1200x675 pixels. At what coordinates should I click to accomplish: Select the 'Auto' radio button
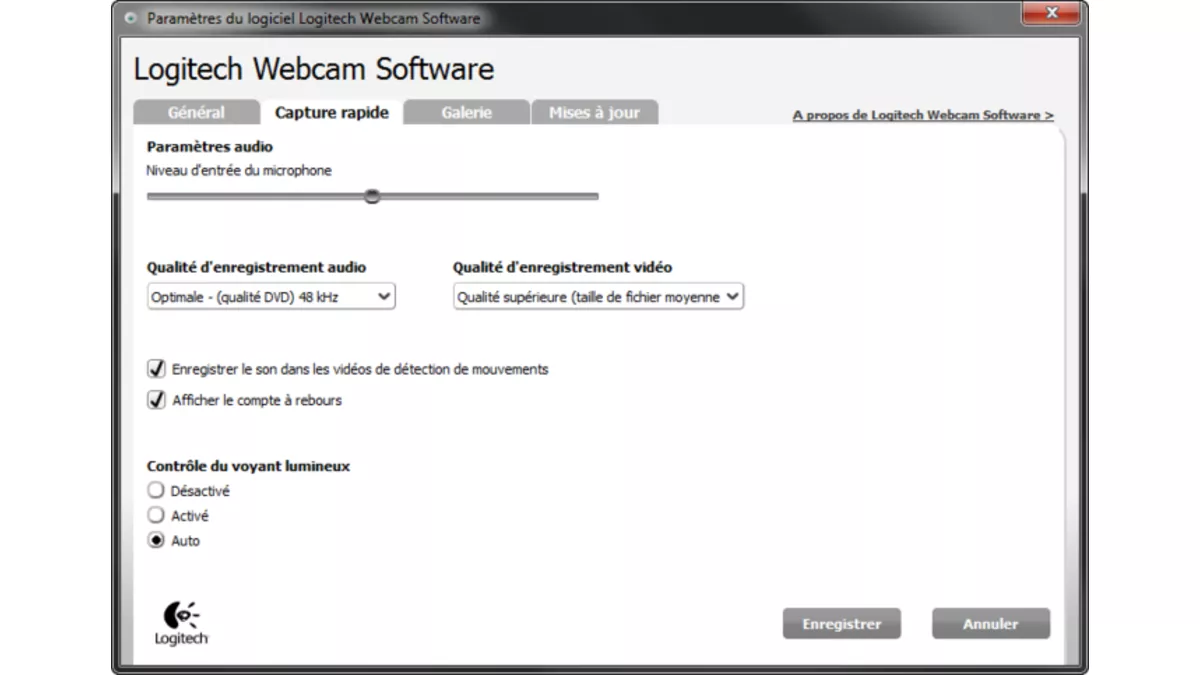[156, 540]
